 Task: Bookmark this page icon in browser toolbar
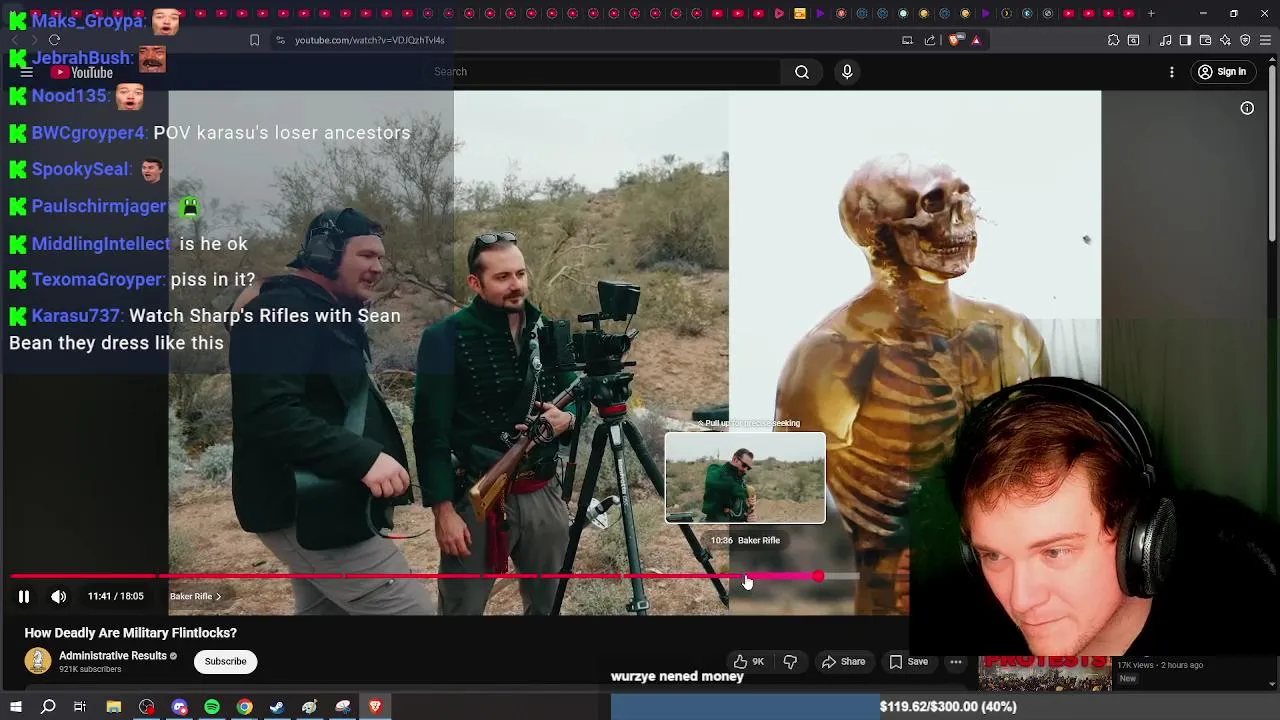[254, 40]
